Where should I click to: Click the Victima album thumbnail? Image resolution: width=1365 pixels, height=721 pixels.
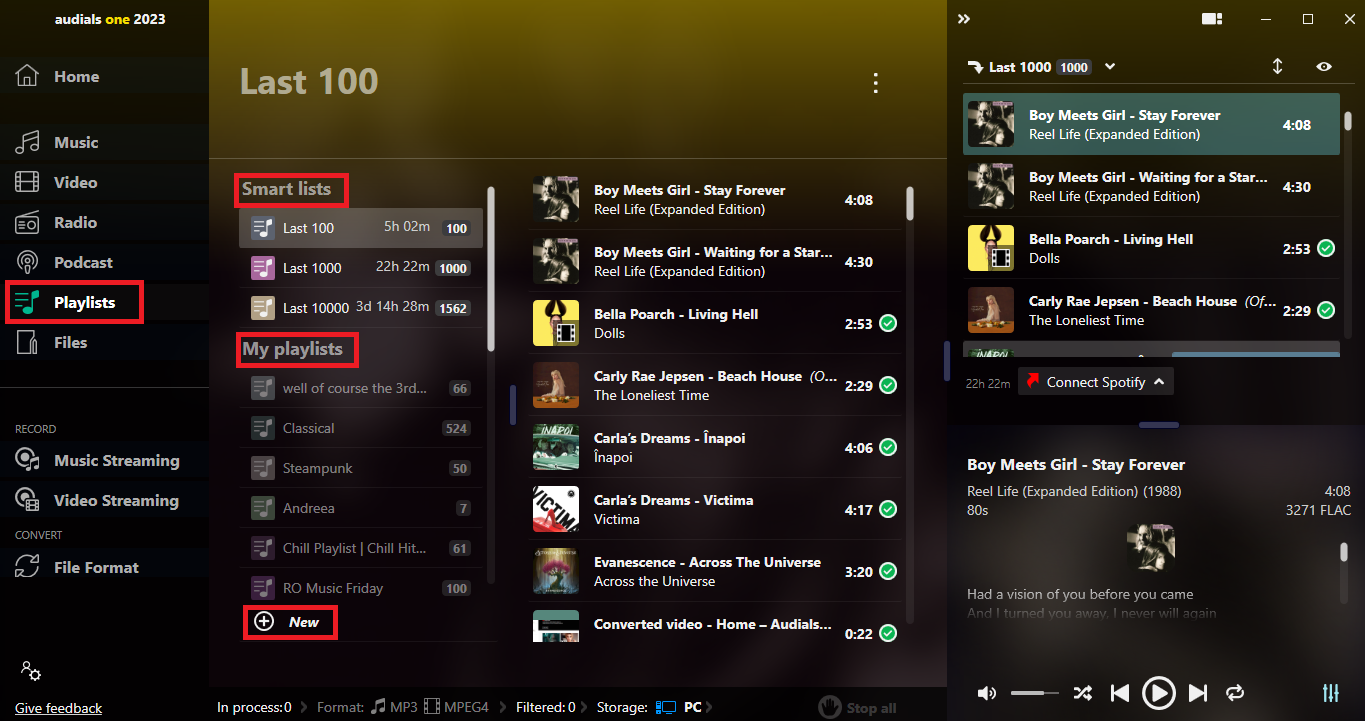click(556, 509)
